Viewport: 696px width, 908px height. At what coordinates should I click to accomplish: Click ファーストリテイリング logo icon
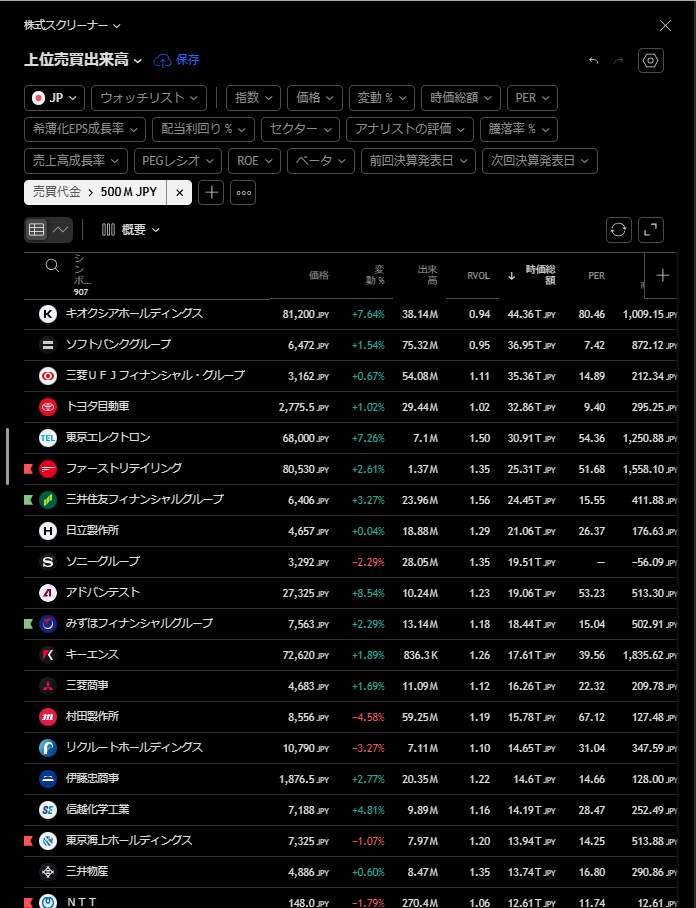(48, 469)
